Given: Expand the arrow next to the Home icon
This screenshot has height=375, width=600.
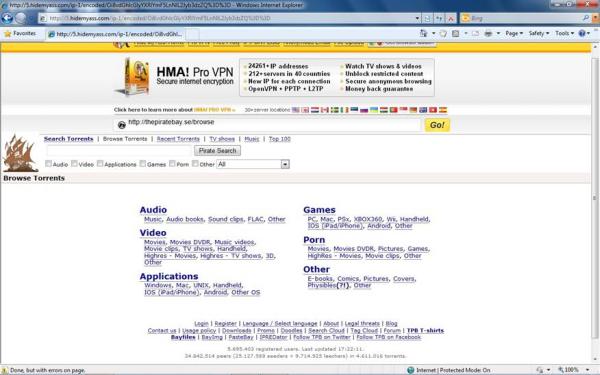Looking at the screenshot, I should point(433,34).
